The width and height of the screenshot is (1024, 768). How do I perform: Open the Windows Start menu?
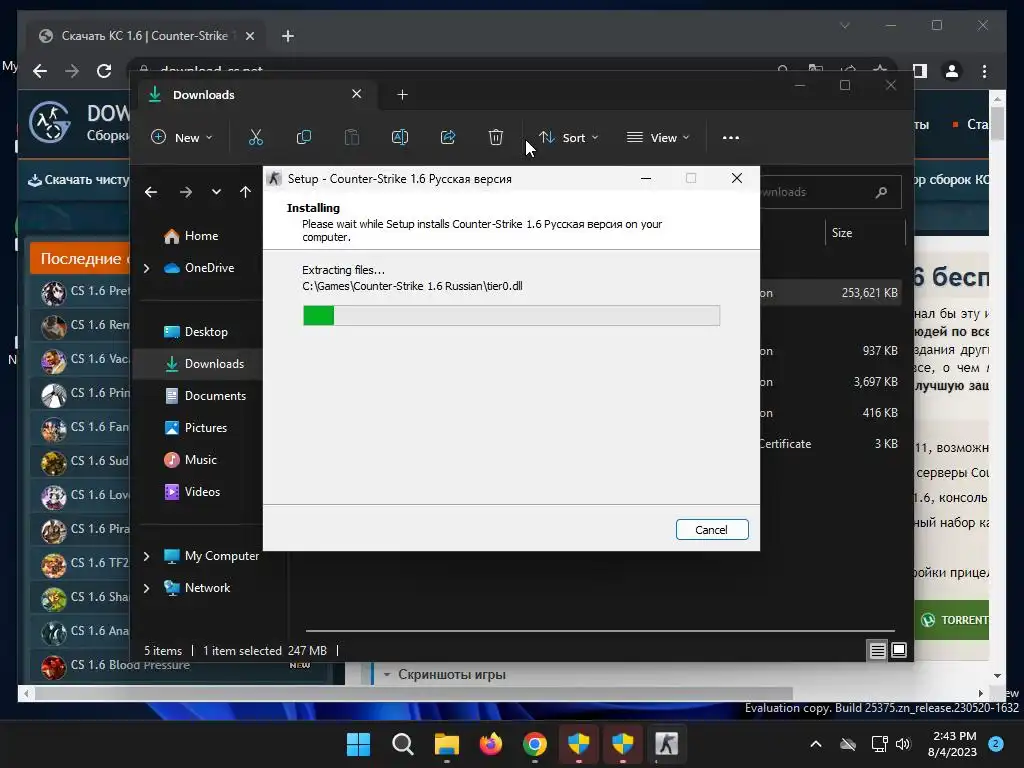click(x=359, y=744)
